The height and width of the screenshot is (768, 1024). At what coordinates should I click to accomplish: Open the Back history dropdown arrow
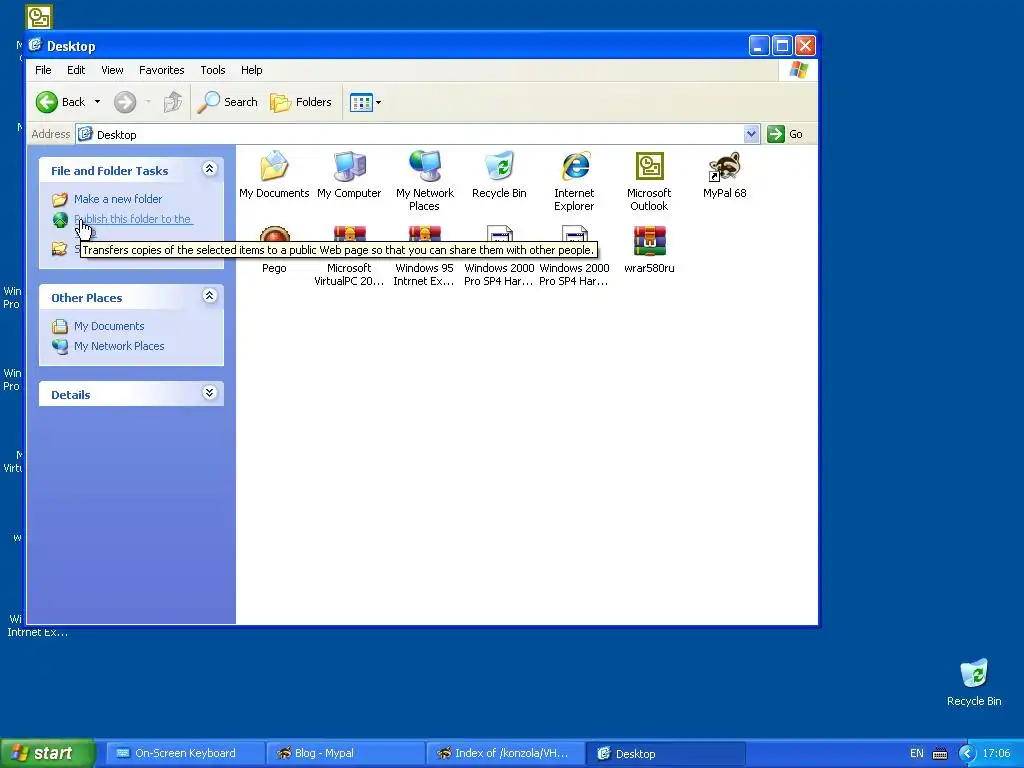pos(97,102)
